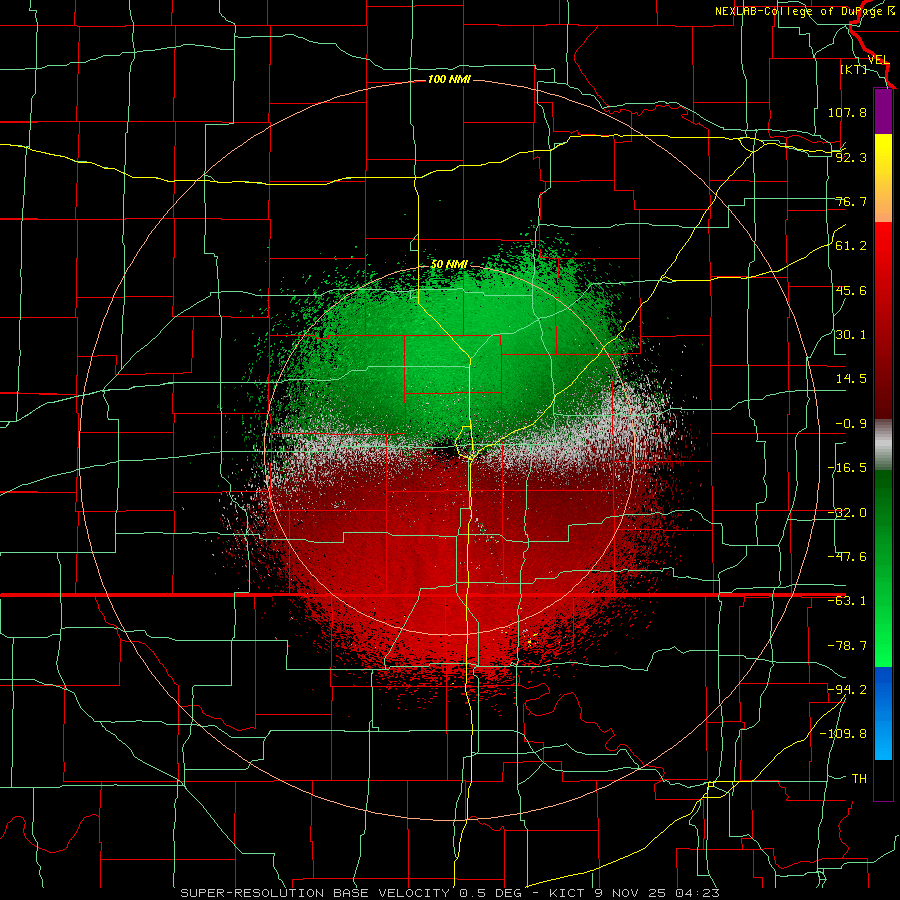Click the yellow-orange segment of the color bar
Screen dimensions: 900x900
coord(883,178)
